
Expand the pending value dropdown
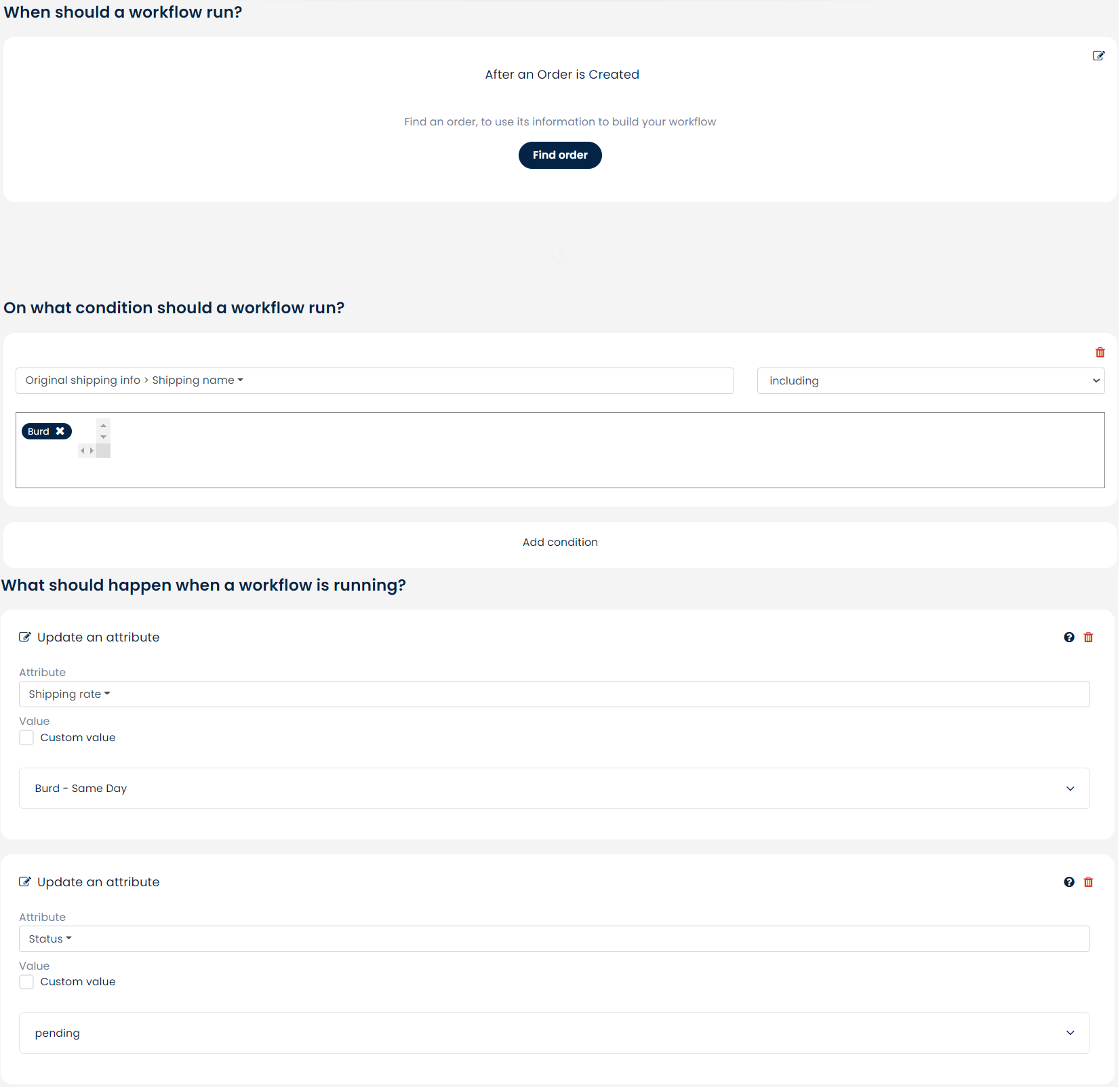(554, 1033)
